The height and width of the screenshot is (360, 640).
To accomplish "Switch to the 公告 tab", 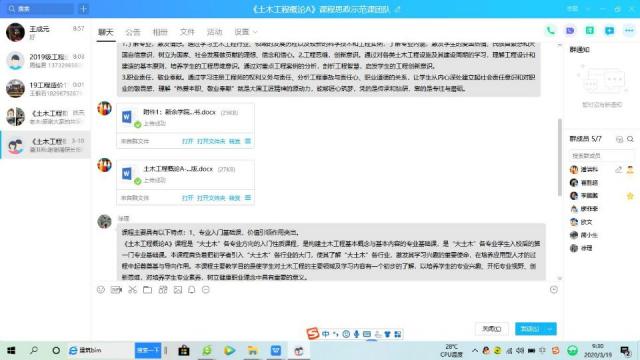I will (x=133, y=32).
